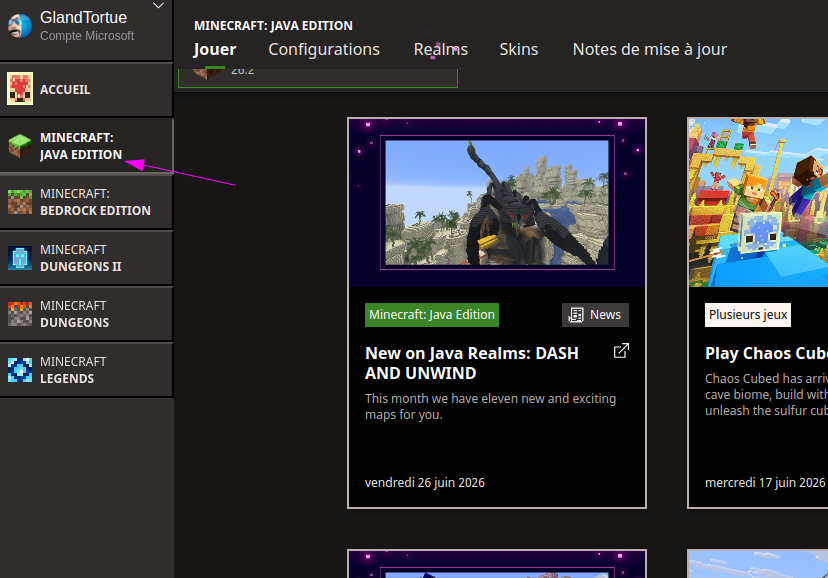Go to the Skins tab

(x=519, y=49)
